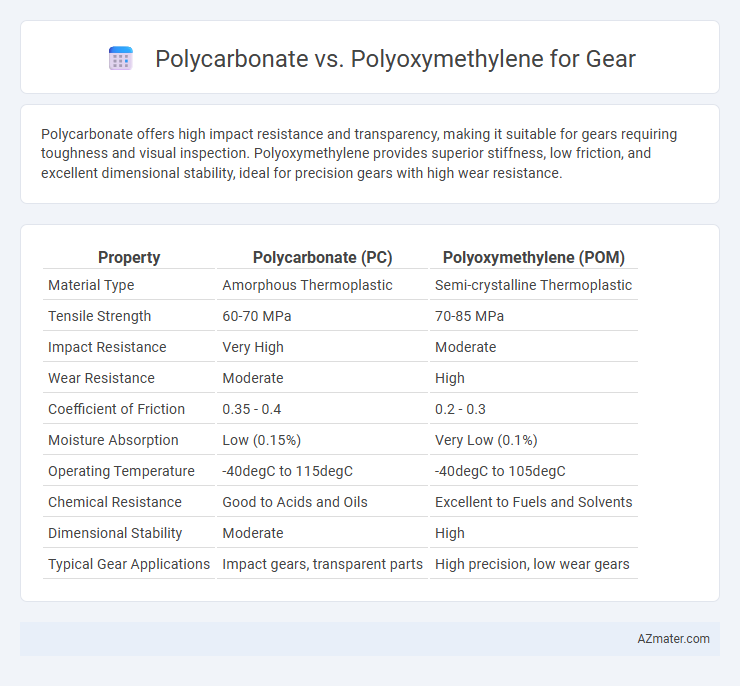Viewport: 740px width, 686px height.
Task: Click the Wear Resistance row label
Action: click(x=101, y=378)
